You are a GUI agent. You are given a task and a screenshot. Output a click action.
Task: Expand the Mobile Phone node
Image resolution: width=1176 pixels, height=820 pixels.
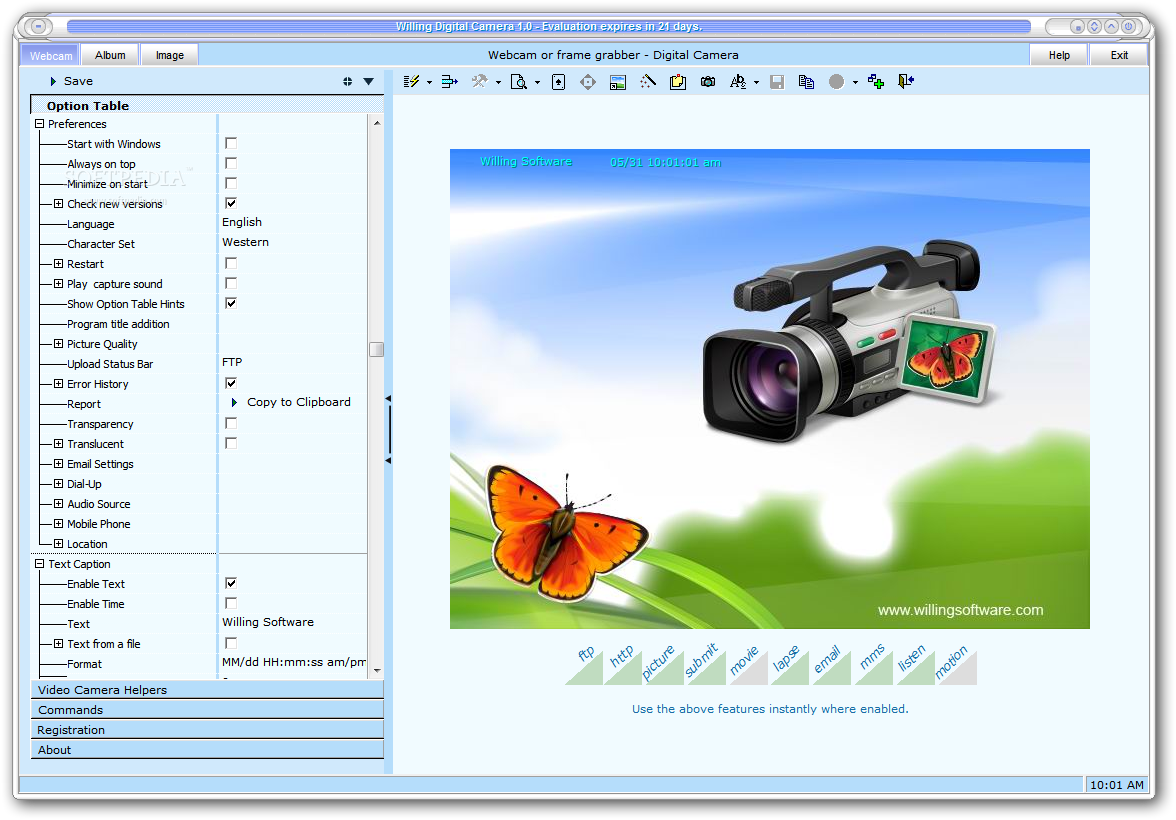tap(58, 524)
